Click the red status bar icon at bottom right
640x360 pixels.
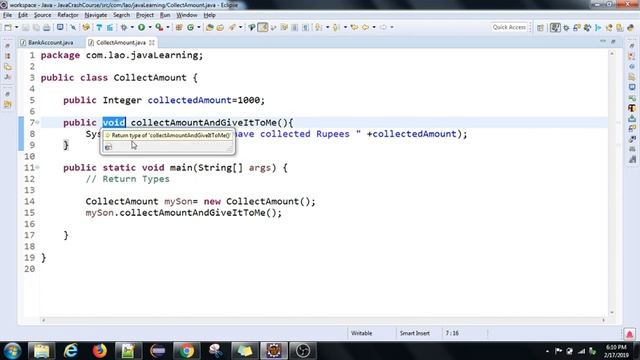click(629, 334)
